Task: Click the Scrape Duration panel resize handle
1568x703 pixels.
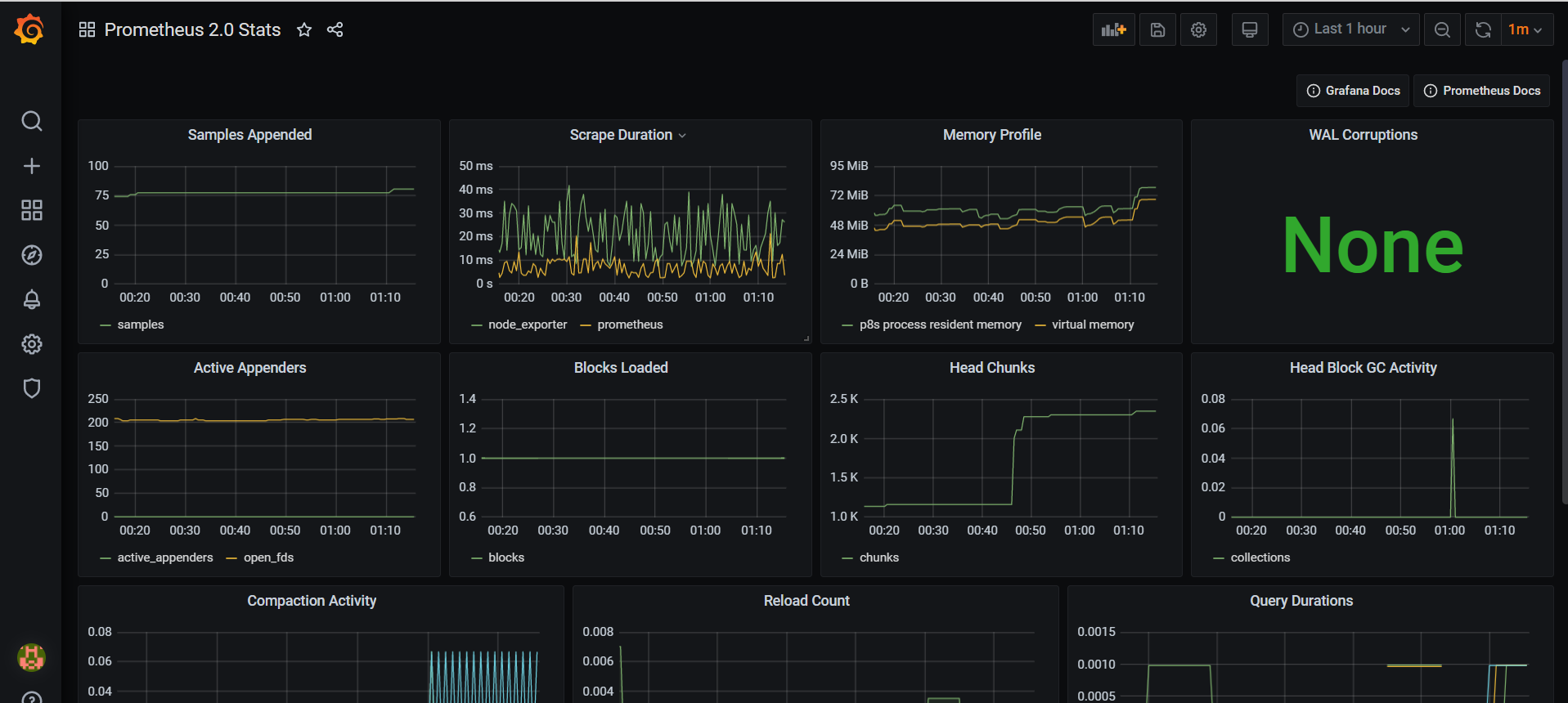Action: pyautogui.click(x=806, y=338)
